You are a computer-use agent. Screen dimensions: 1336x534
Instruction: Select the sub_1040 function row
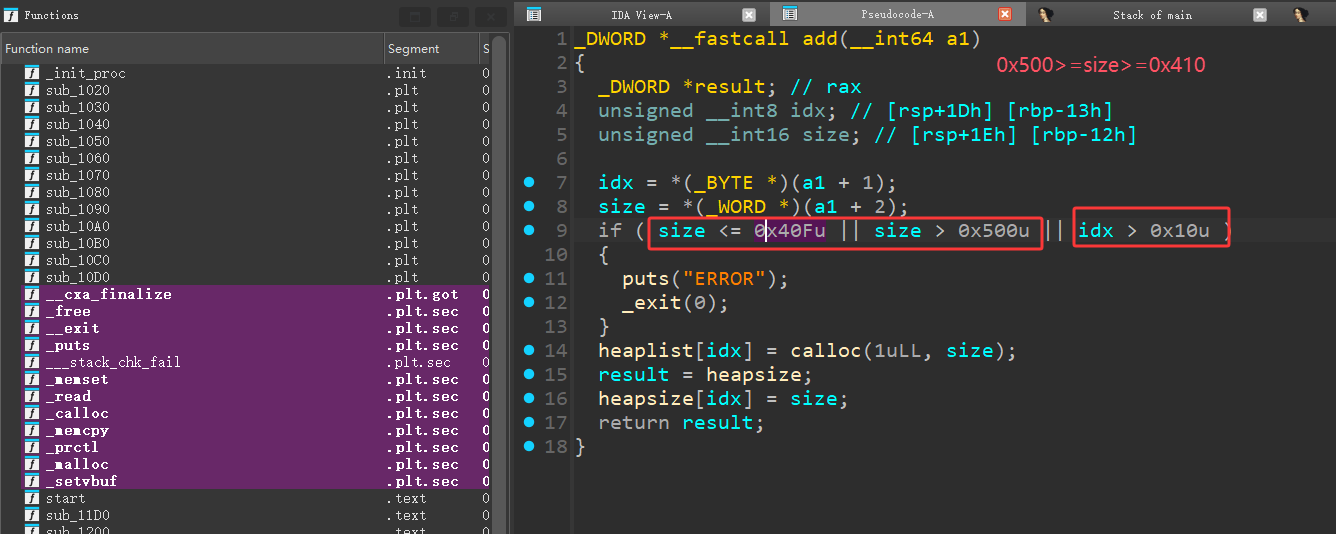click(x=246, y=124)
